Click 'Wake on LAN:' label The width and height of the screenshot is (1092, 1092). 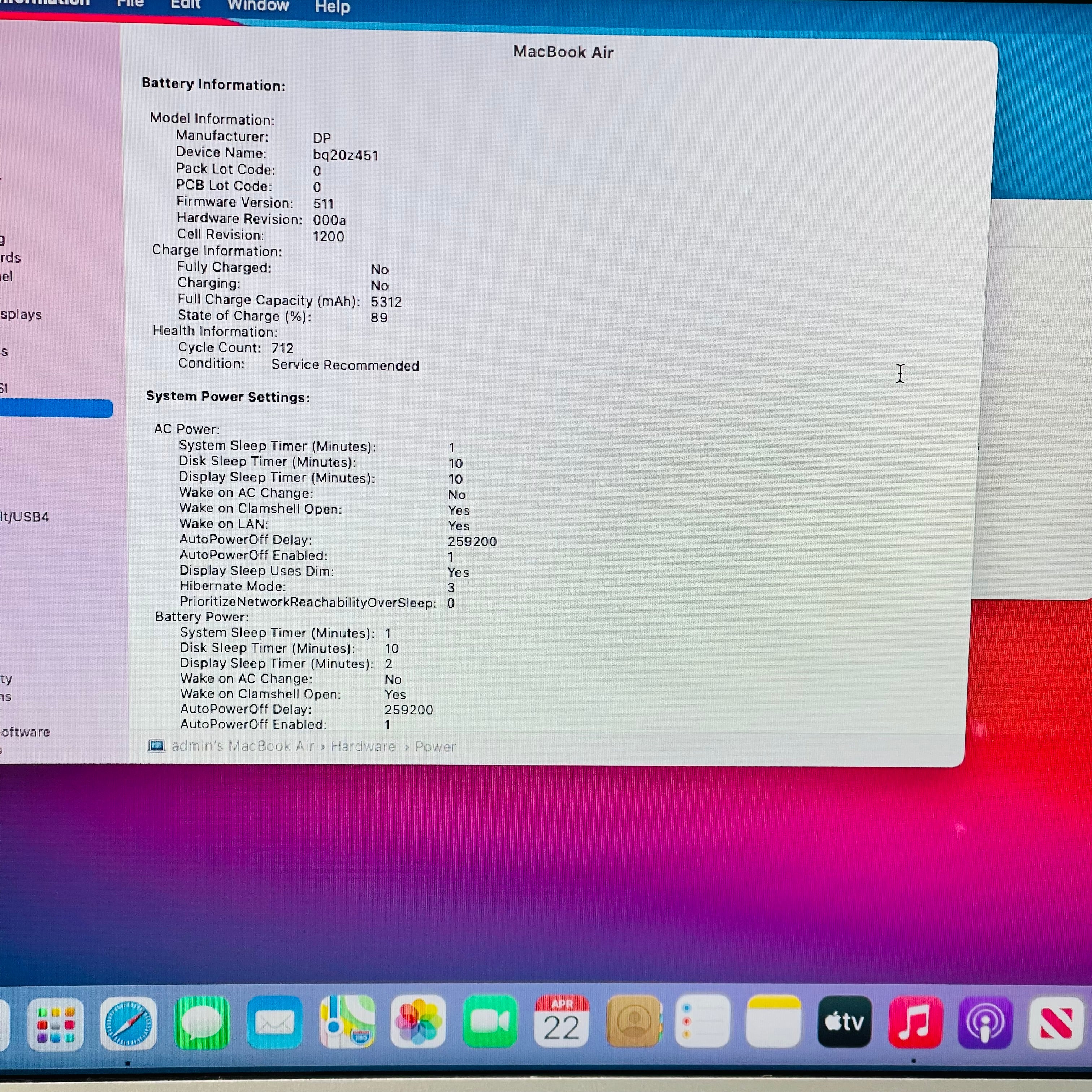click(224, 523)
